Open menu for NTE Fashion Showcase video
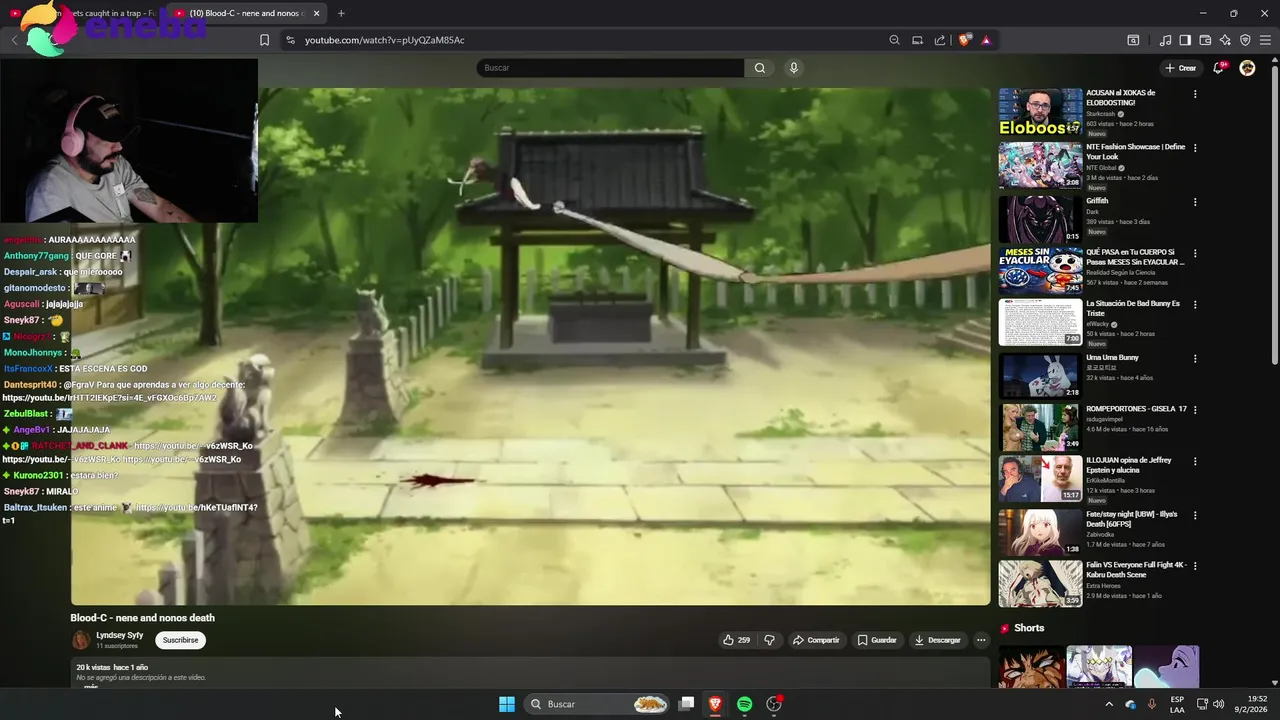The width and height of the screenshot is (1280, 720). click(x=1195, y=148)
